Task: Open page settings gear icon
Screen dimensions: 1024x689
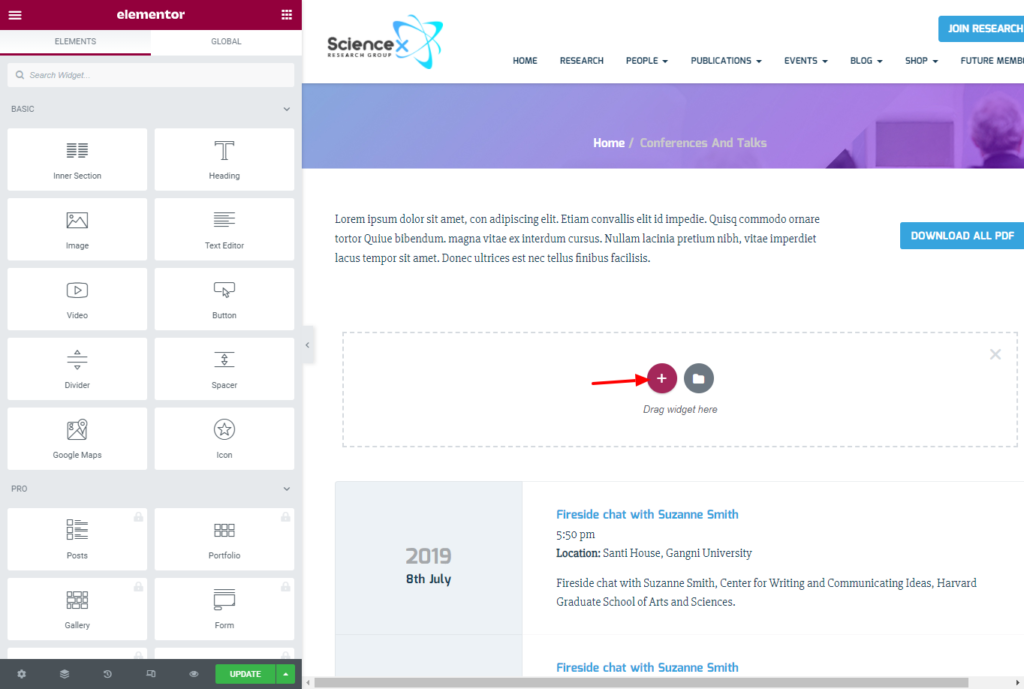Action: pyautogui.click(x=22, y=674)
